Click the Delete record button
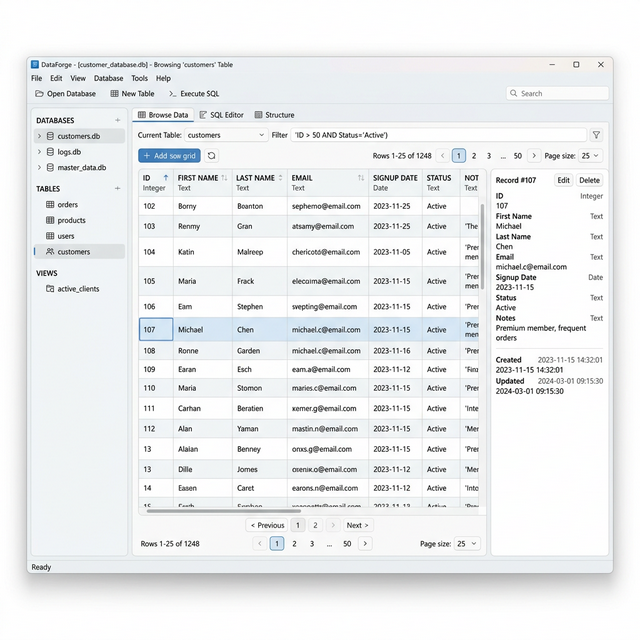640x640 pixels. click(589, 180)
